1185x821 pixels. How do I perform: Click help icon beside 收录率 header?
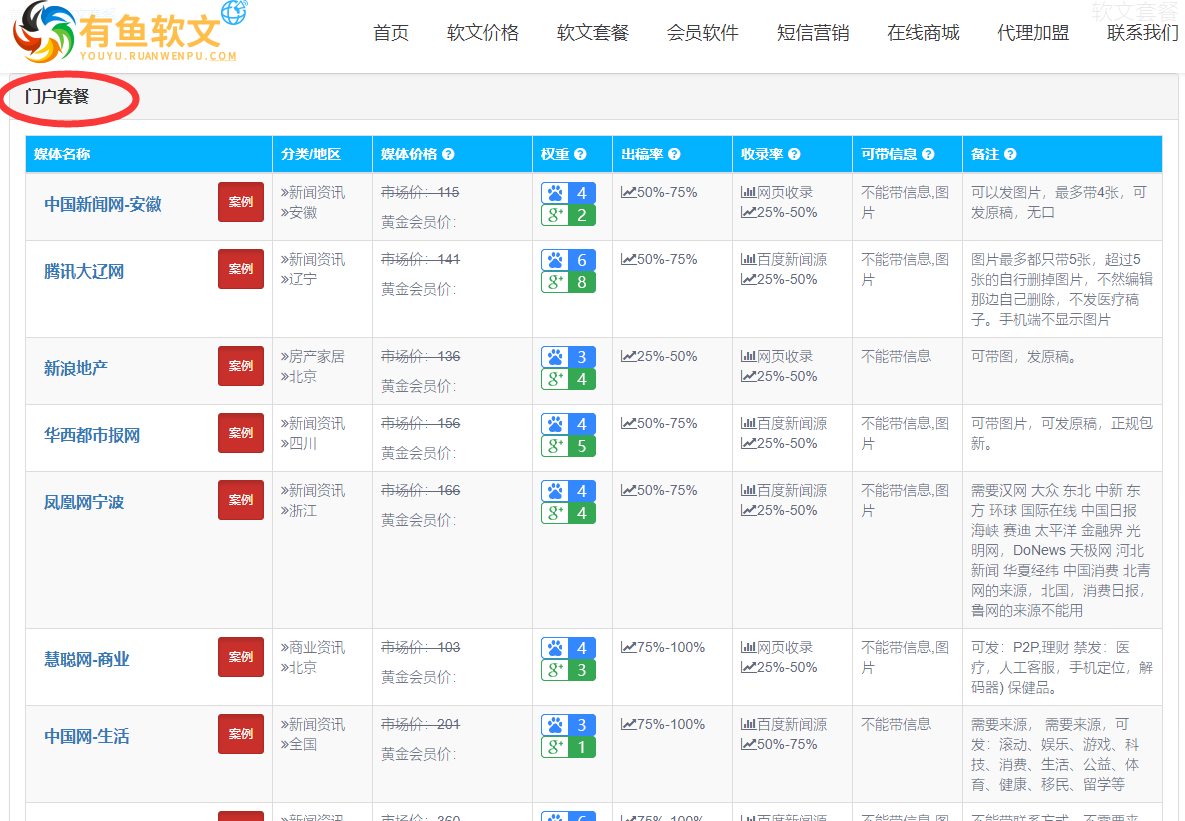(x=794, y=154)
